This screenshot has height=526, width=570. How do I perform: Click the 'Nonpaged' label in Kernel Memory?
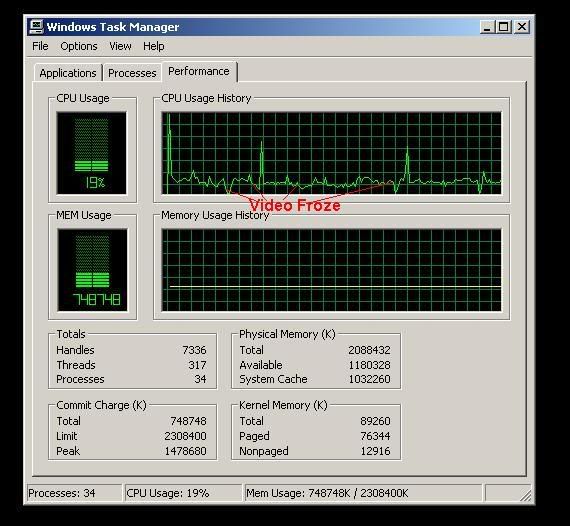264,451
